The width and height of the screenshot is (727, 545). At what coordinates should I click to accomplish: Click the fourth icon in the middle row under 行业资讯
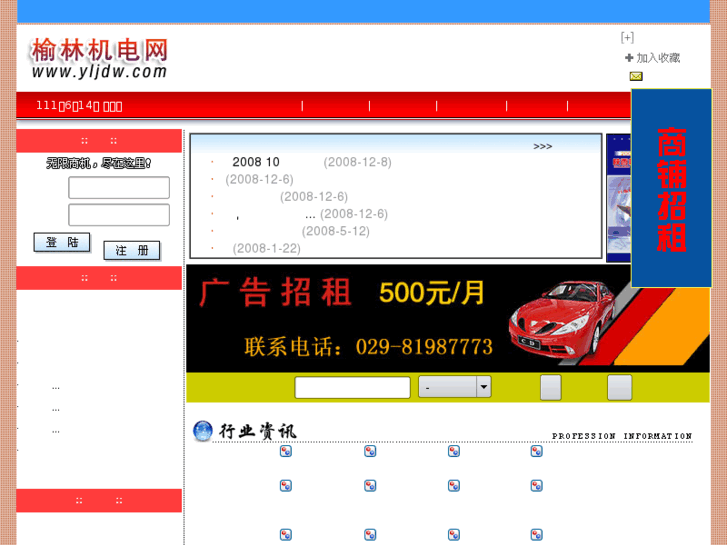[536, 486]
